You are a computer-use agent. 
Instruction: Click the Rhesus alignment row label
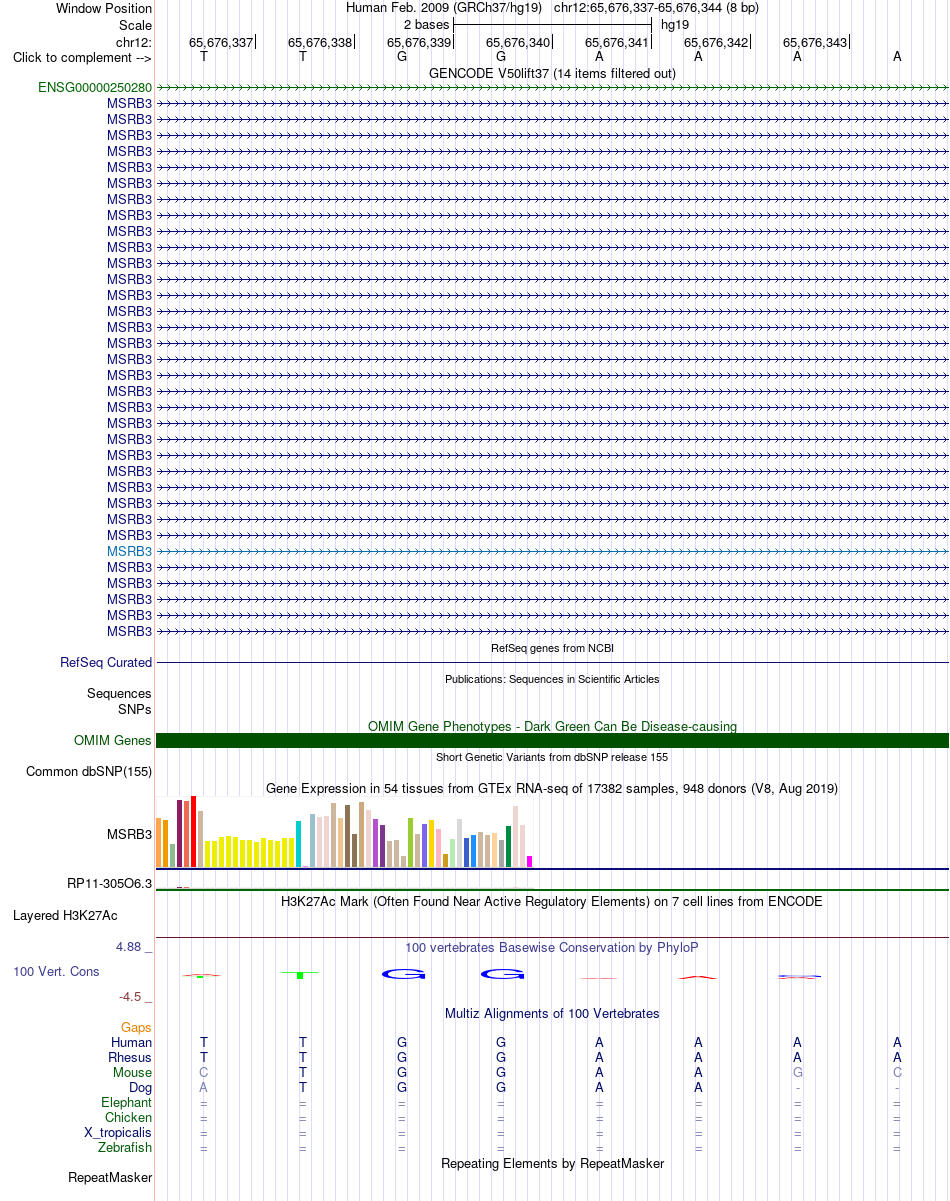pos(130,1057)
